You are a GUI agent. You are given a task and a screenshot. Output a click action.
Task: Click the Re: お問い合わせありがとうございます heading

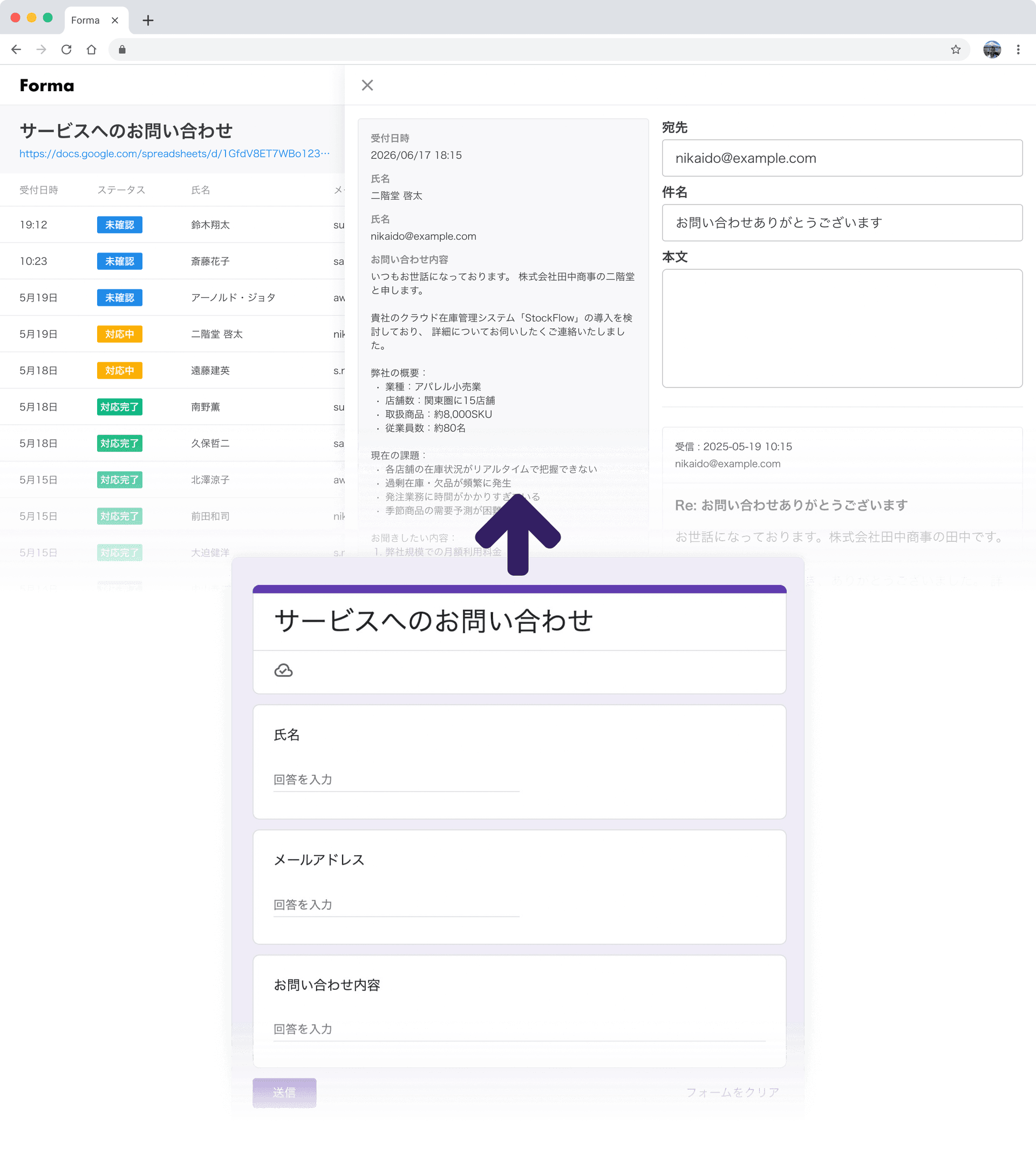791,506
